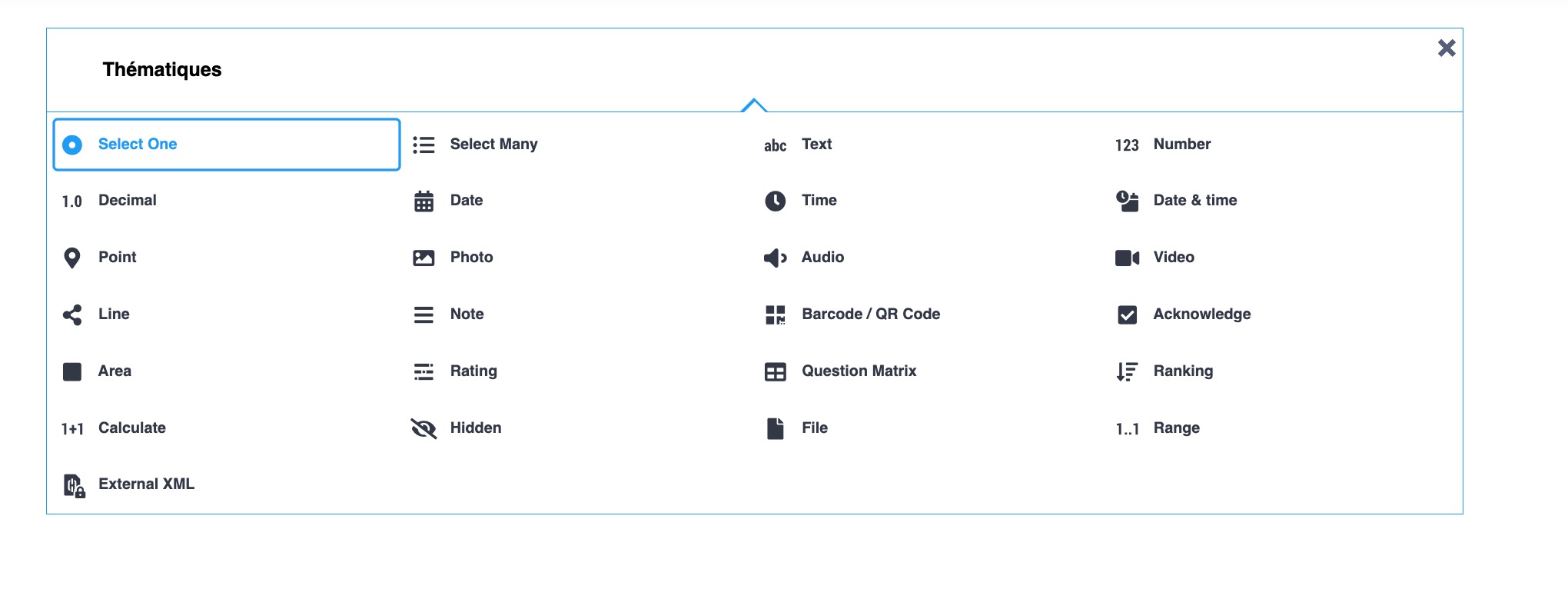Click the Select One radio icon
Image resolution: width=1568 pixels, height=609 pixels.
tap(72, 145)
